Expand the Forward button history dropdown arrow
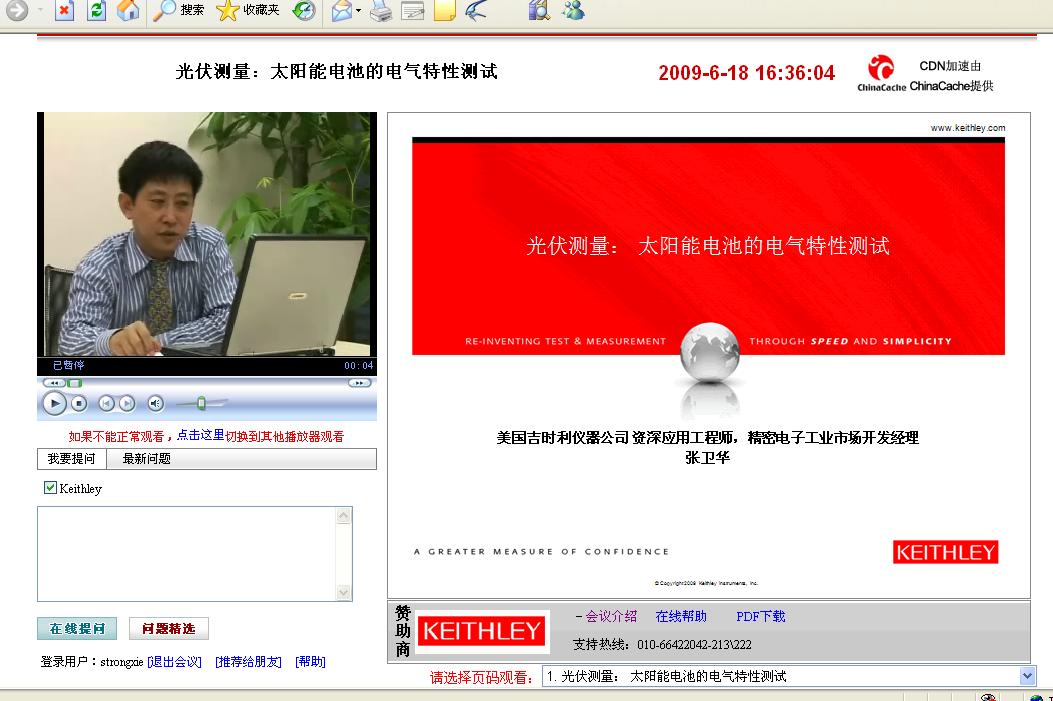 point(40,10)
